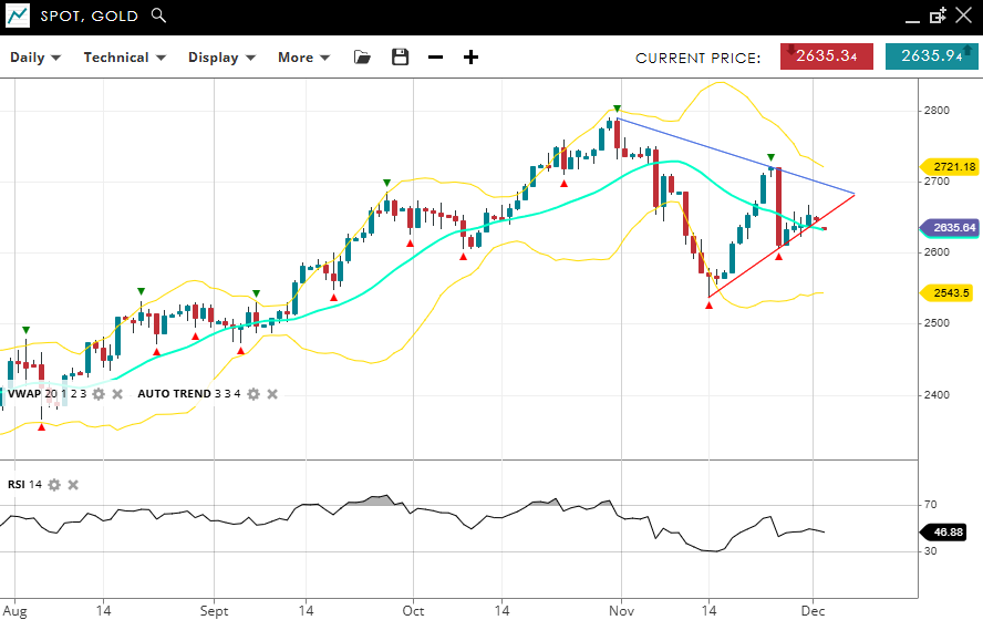Screen dimensions: 983x620
Task: Zoom in using the plus icon
Action: 470,57
